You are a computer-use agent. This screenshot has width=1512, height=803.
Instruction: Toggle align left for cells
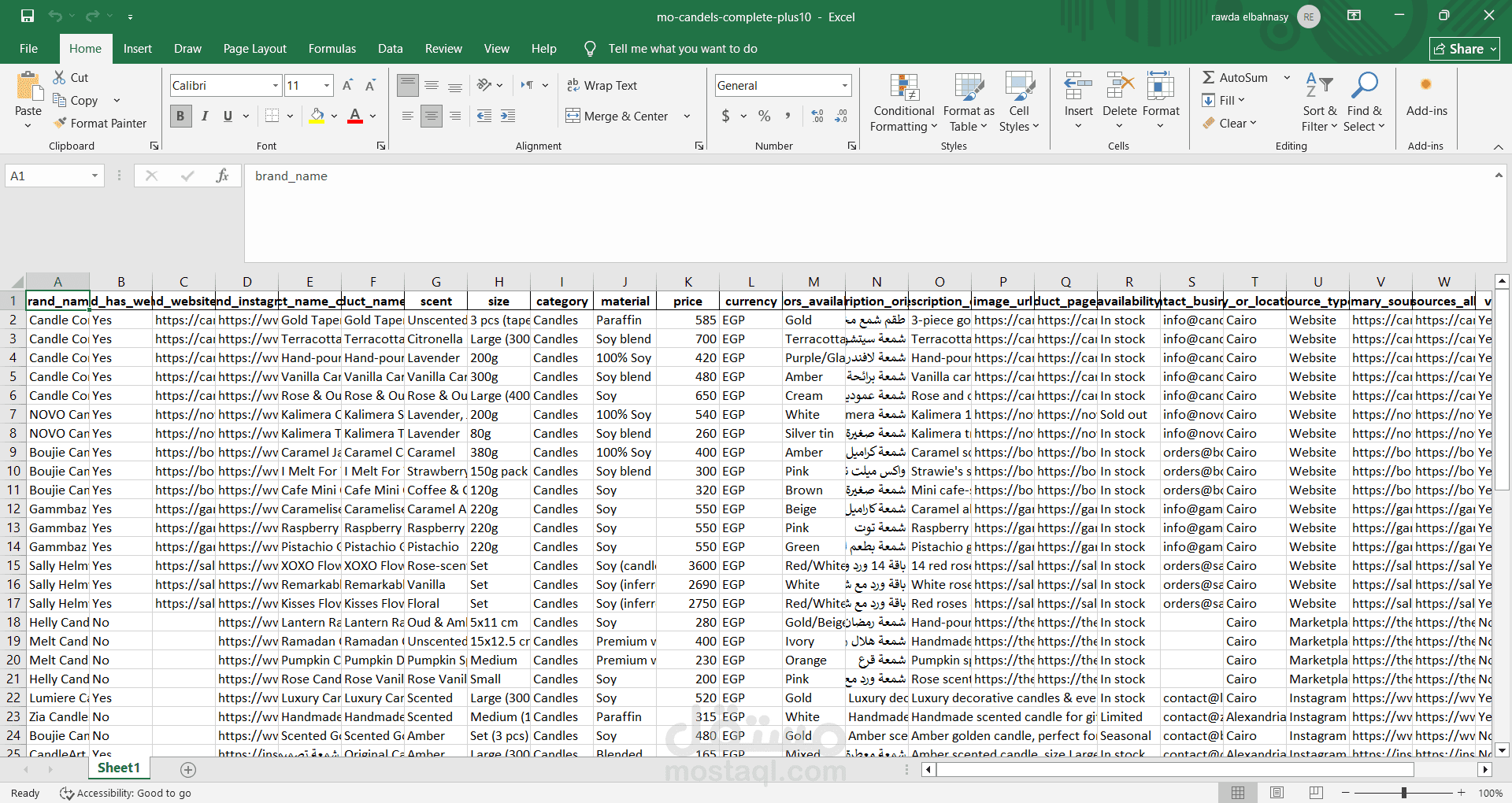(407, 116)
